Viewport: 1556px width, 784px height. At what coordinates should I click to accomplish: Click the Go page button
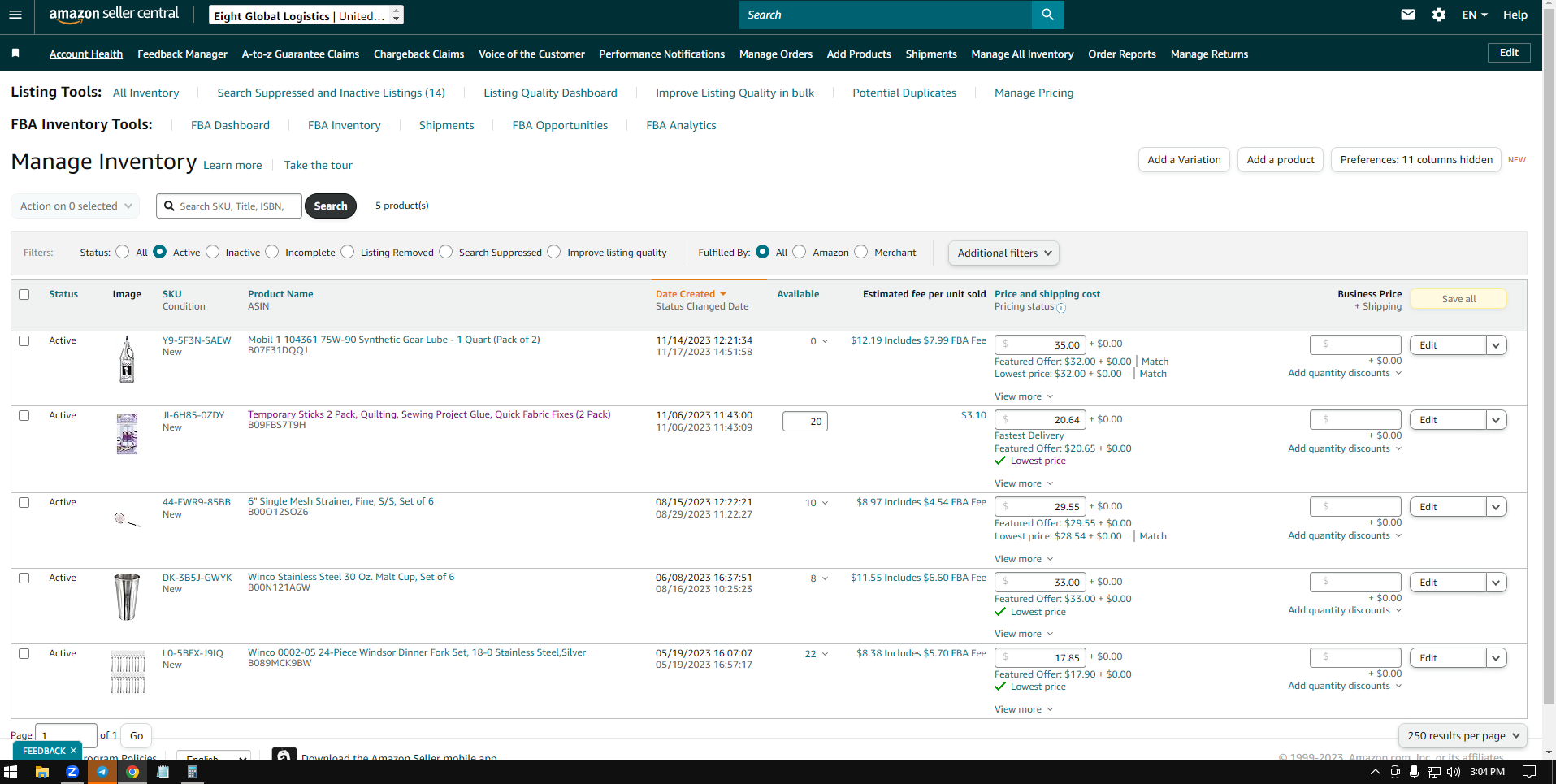click(137, 736)
